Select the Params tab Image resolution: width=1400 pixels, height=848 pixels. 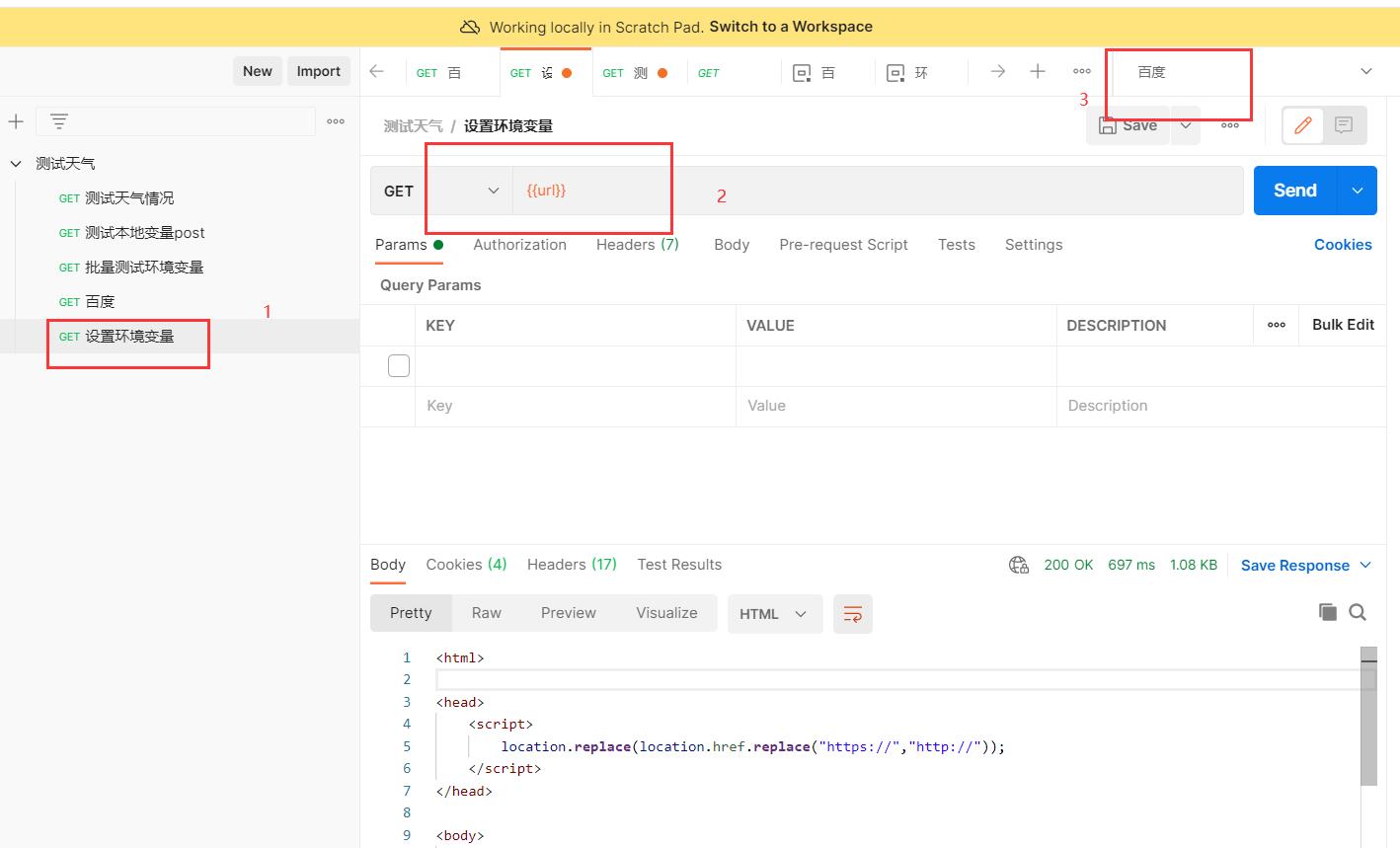click(409, 245)
